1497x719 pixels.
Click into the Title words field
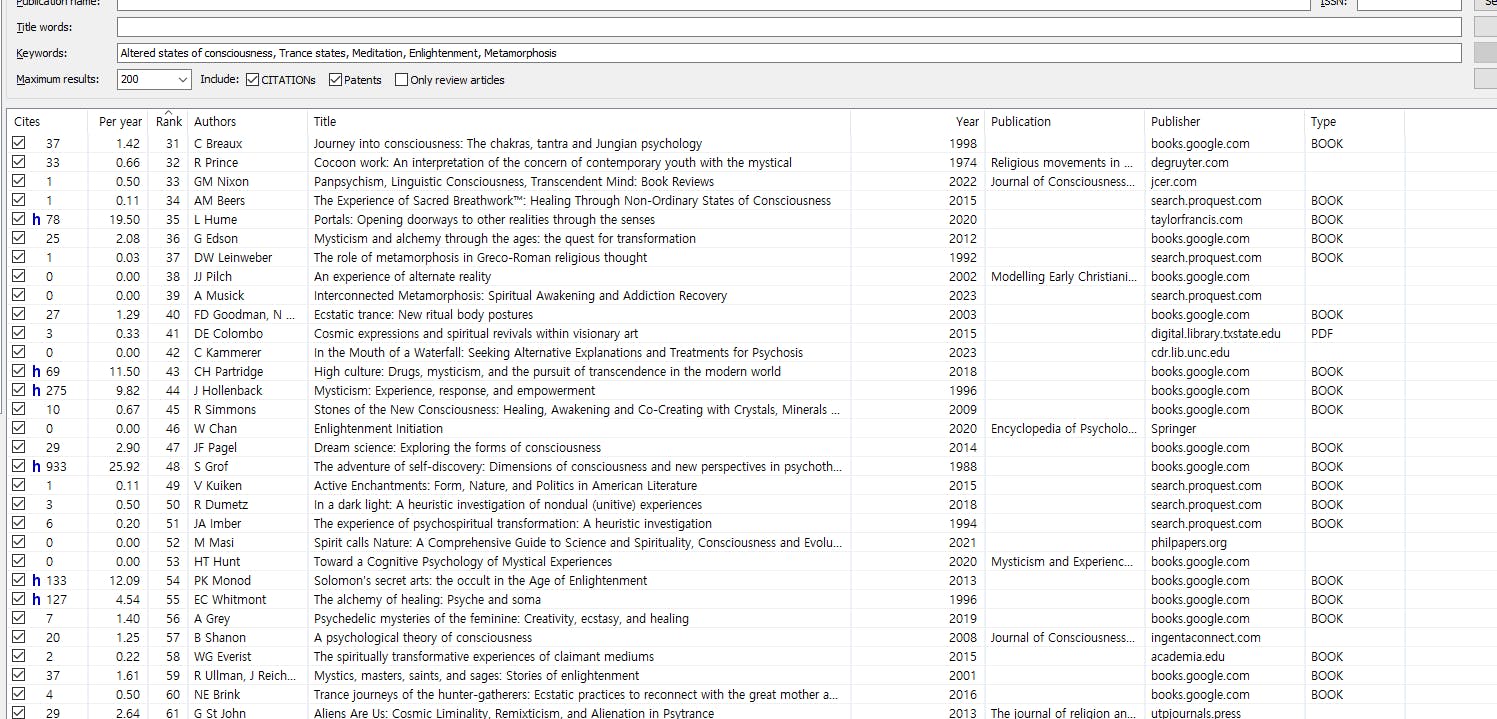[789, 27]
